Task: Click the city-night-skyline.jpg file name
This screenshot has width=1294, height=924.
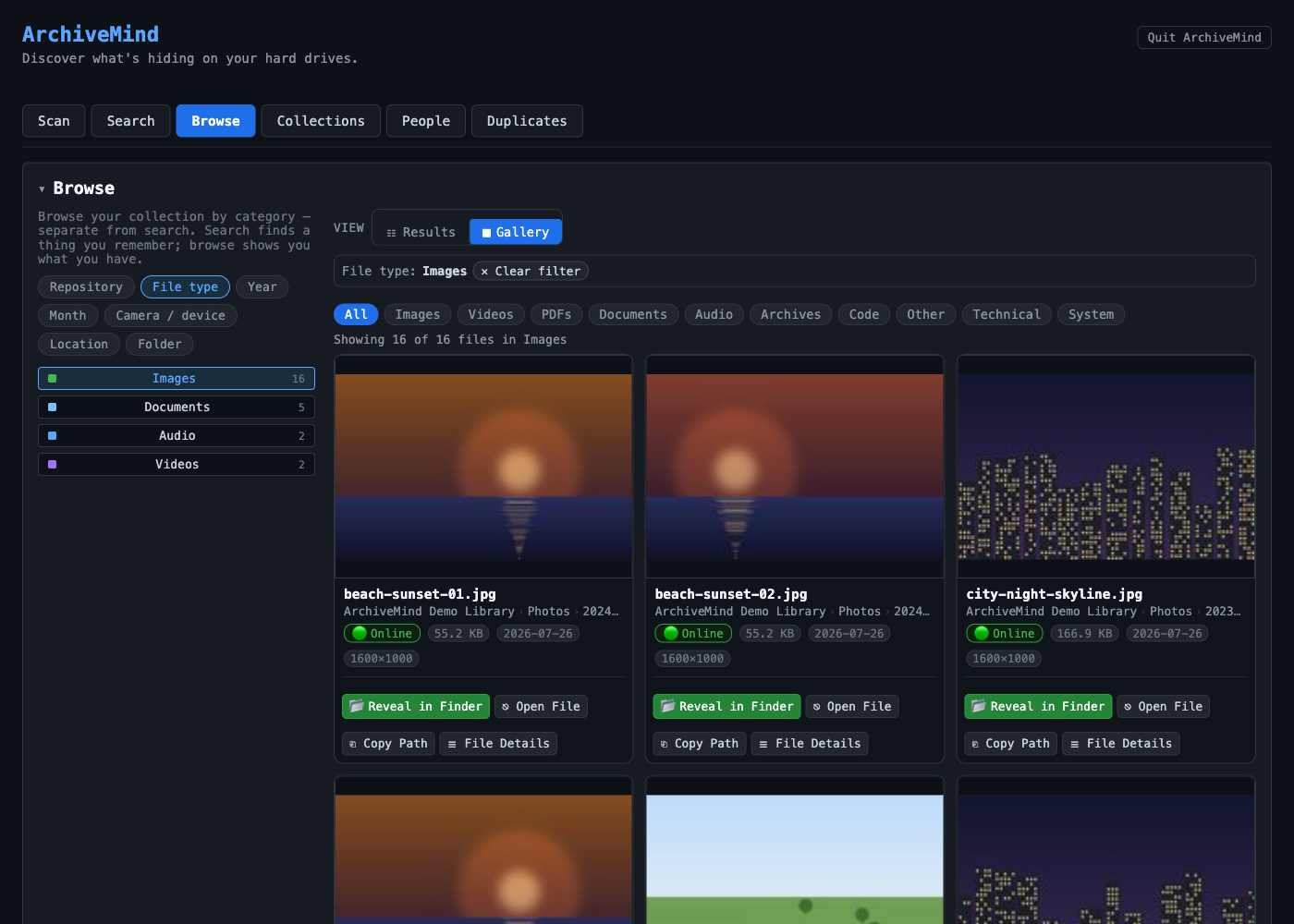Action: (1054, 594)
